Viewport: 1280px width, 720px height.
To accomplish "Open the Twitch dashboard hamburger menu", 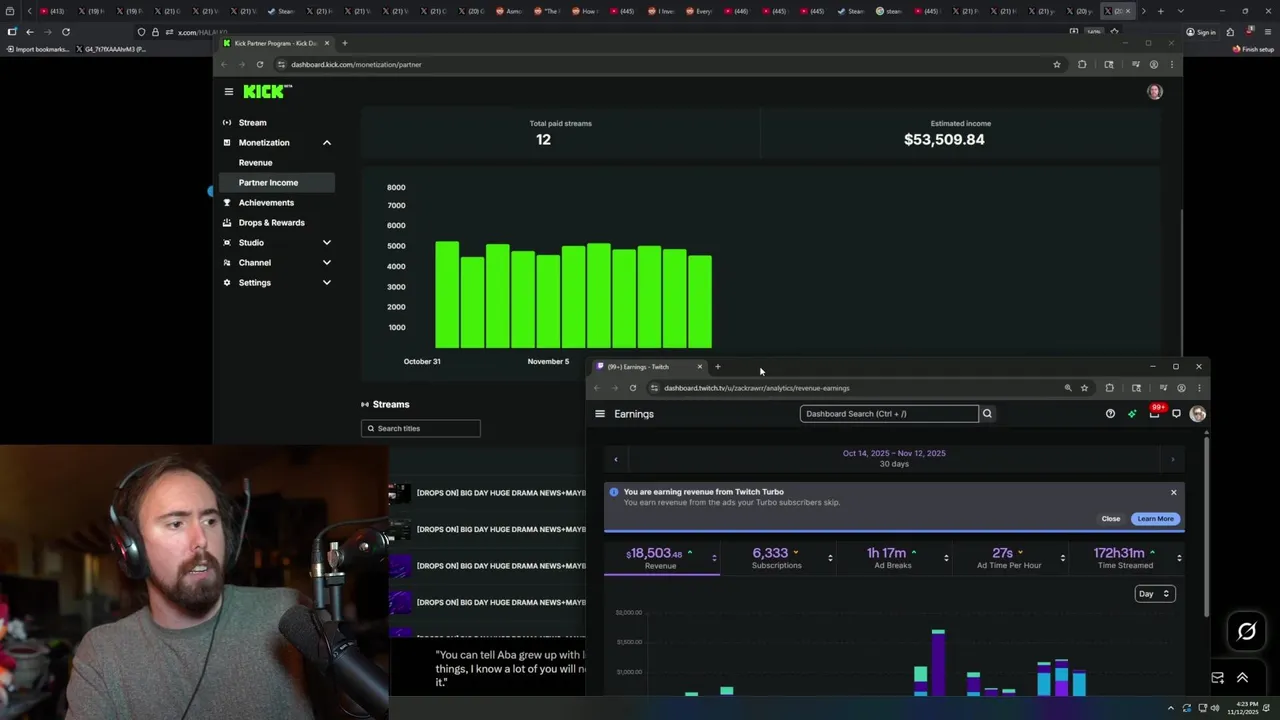I will [x=600, y=414].
